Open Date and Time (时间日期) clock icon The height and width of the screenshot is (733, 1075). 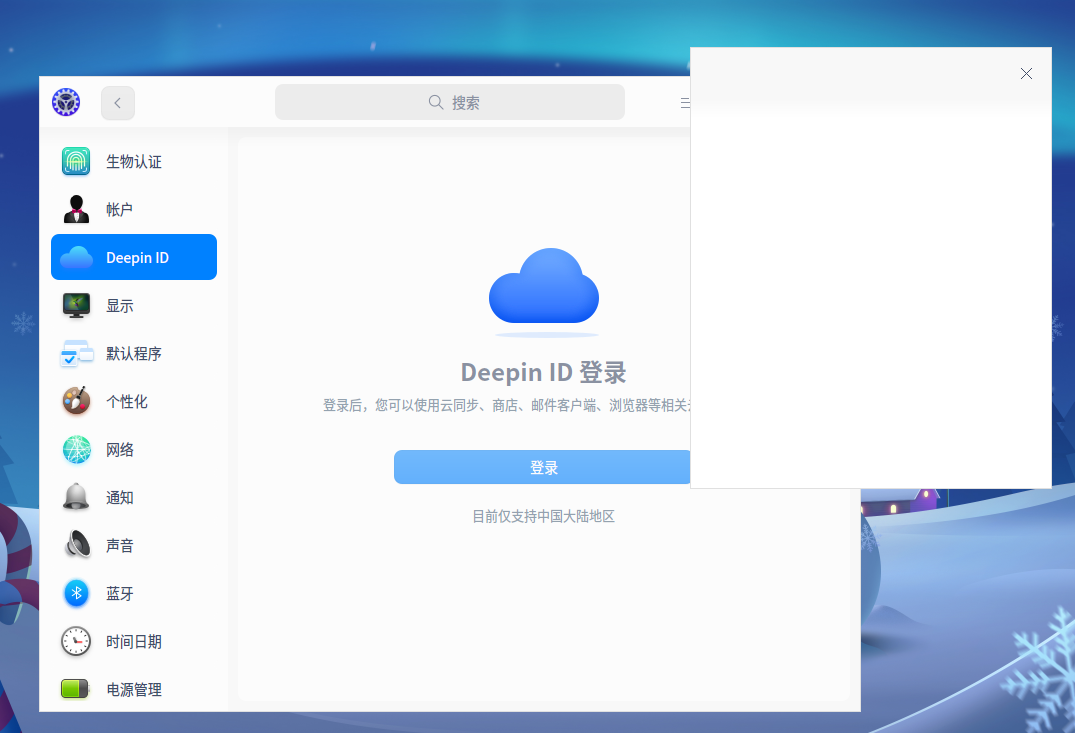75,641
